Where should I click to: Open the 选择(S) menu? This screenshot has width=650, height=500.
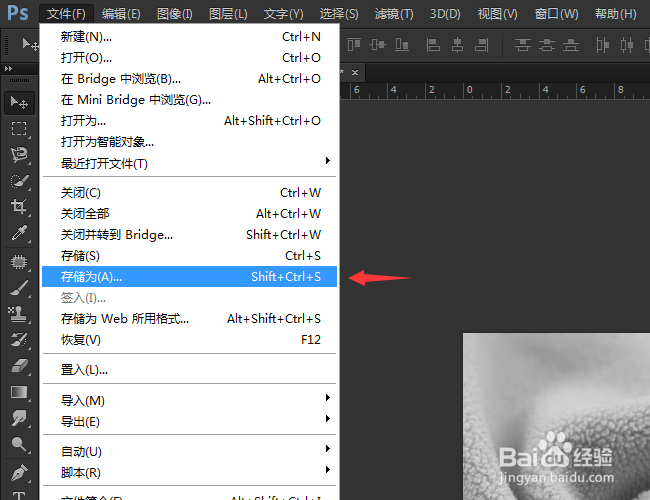(339, 14)
